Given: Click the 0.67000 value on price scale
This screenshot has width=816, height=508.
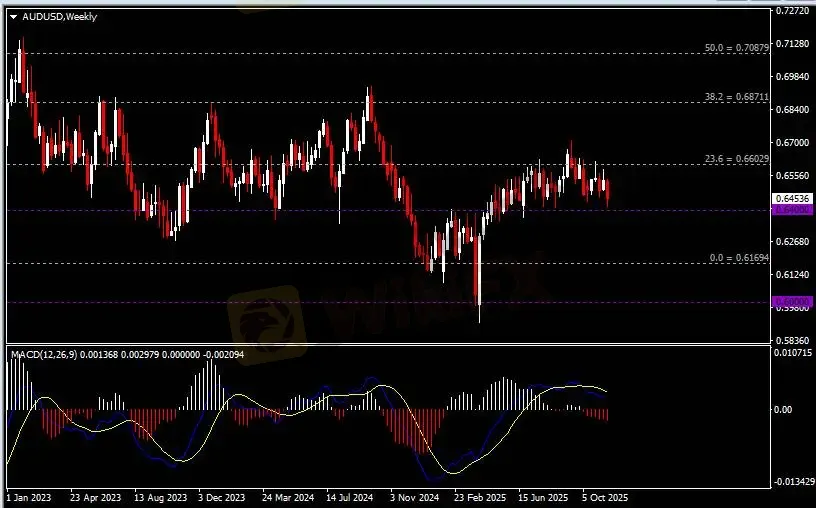Looking at the screenshot, I should point(791,143).
